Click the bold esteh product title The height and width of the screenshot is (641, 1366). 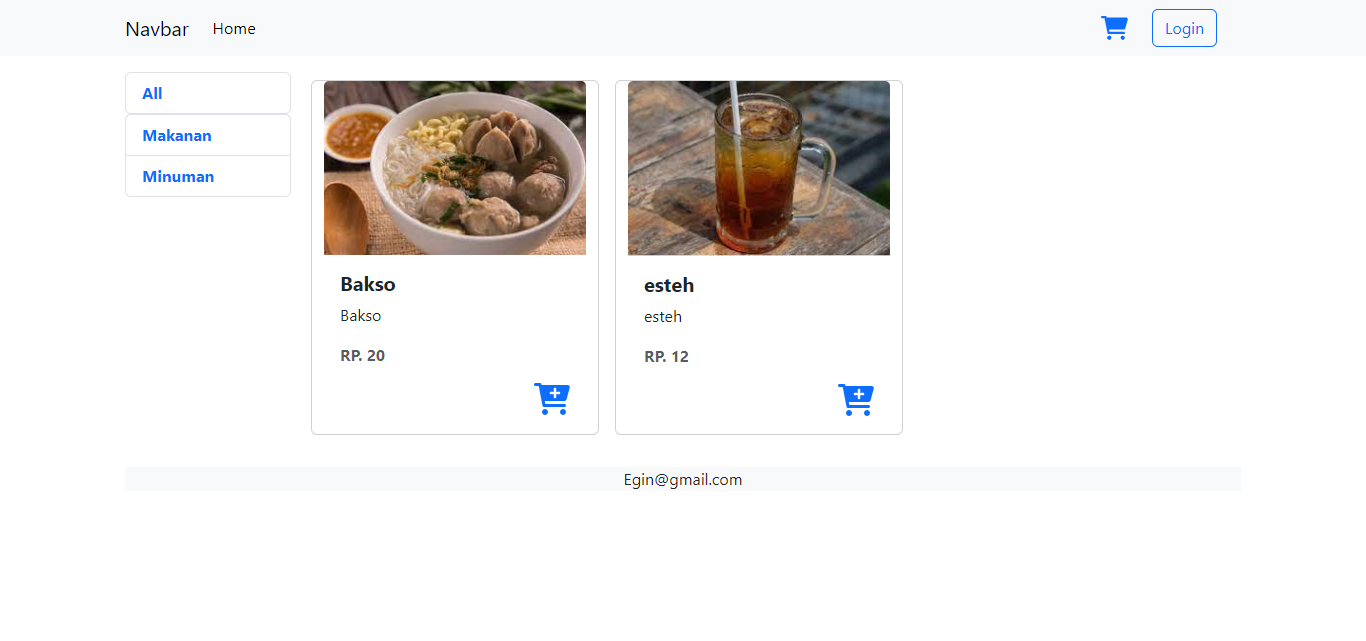pos(669,285)
